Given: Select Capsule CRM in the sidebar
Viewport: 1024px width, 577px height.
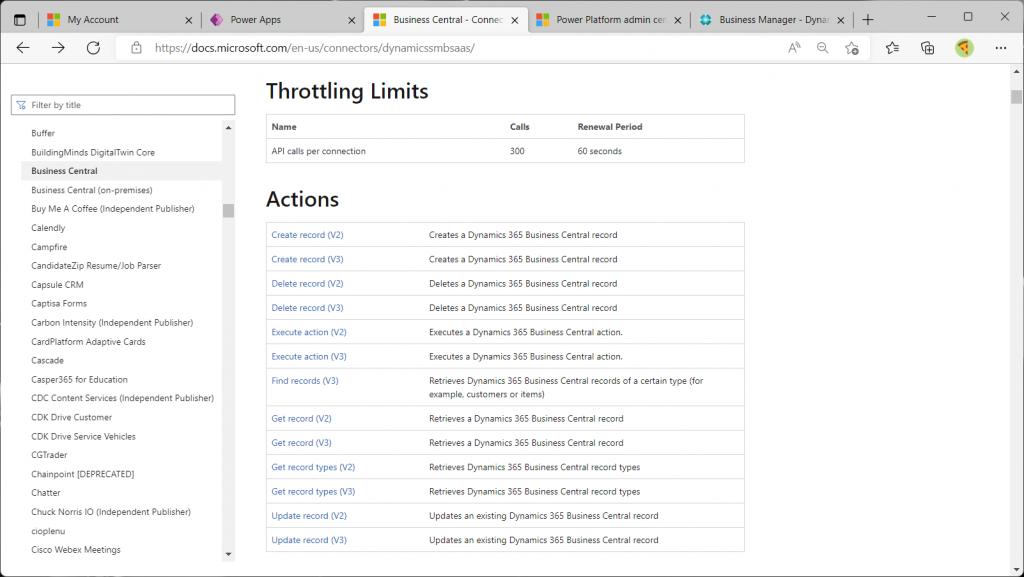Looking at the screenshot, I should (57, 285).
